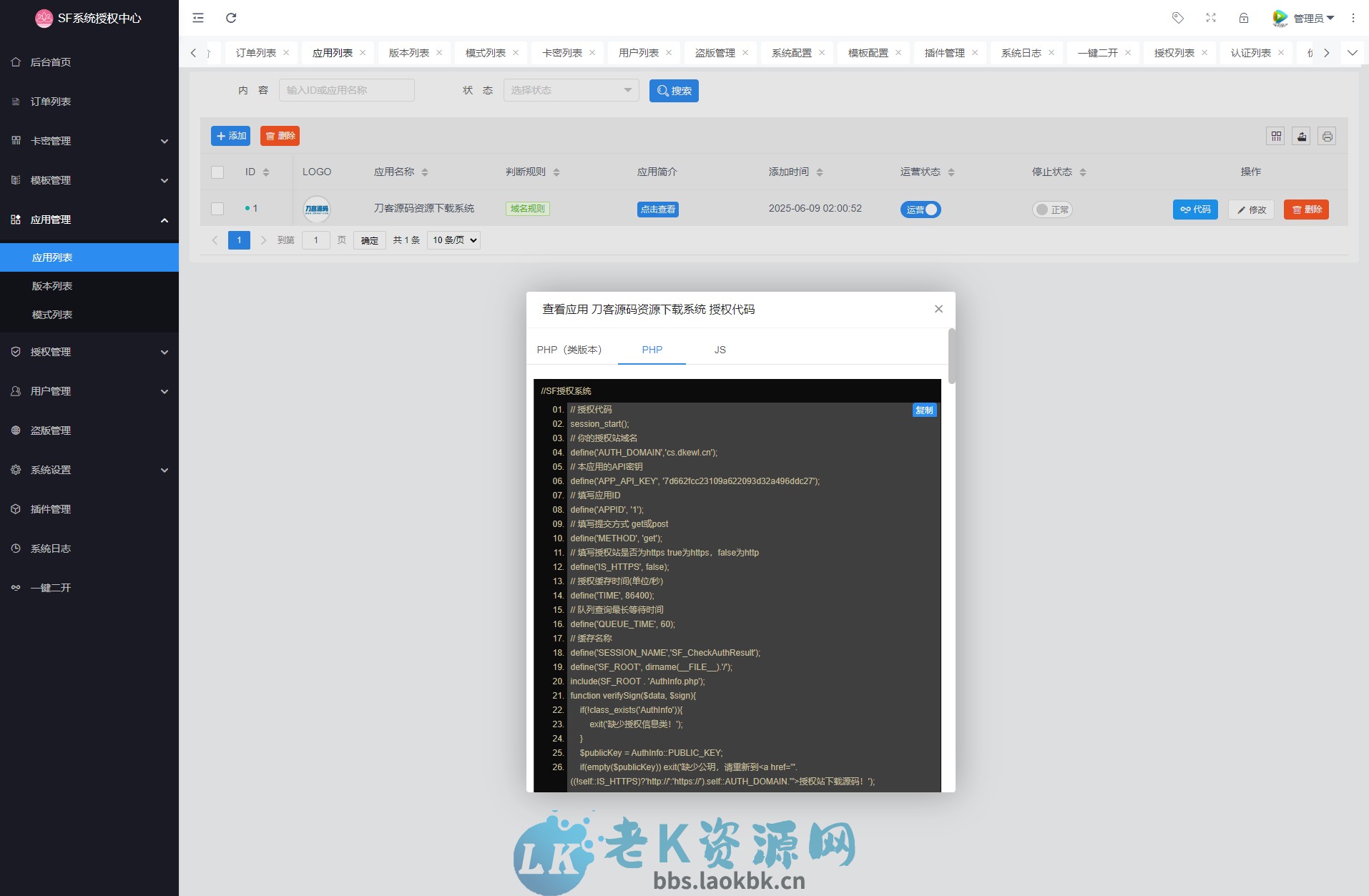Lock the screen via the padlock icon
Screen dimensions: 1369x896
click(1243, 18)
